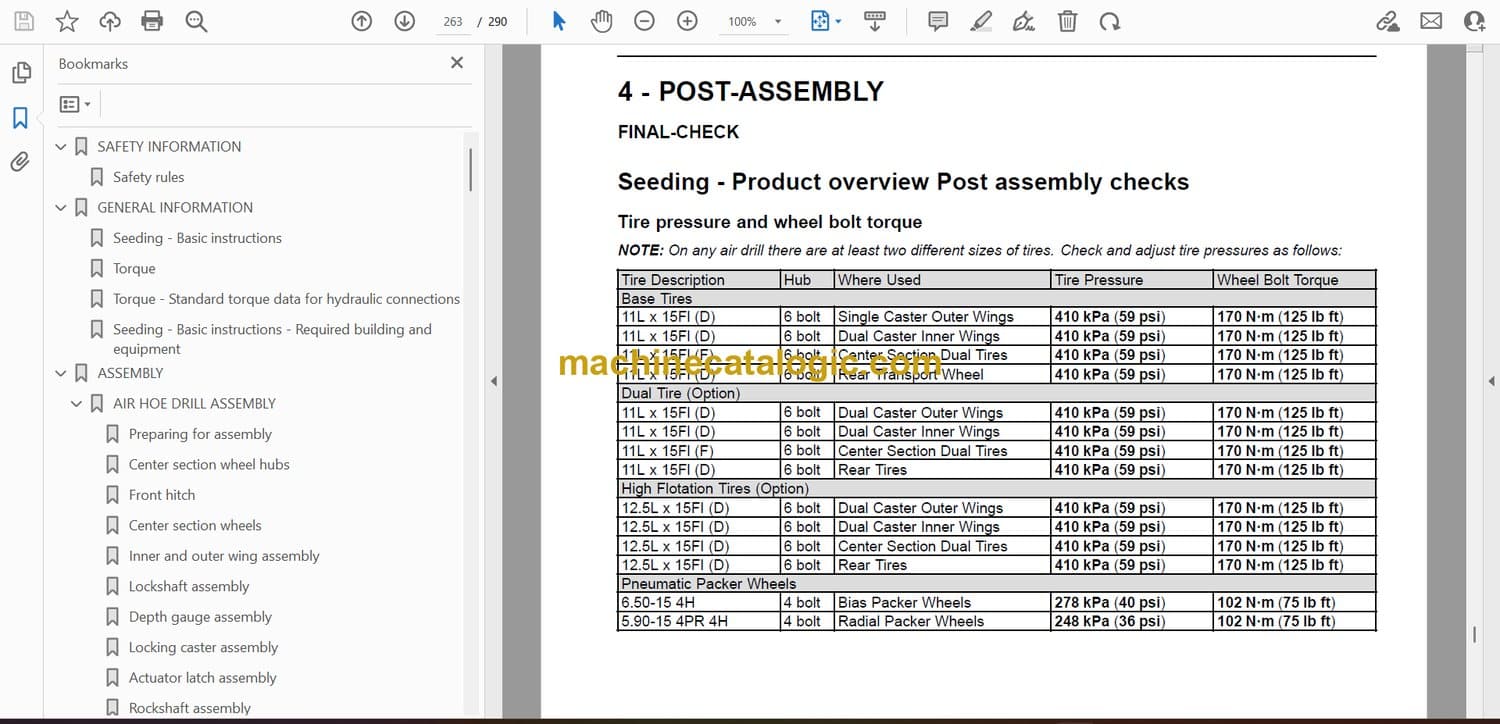This screenshot has height=724, width=1500.
Task: Open Required building and equipment bookmark
Action: pyautogui.click(x=272, y=339)
